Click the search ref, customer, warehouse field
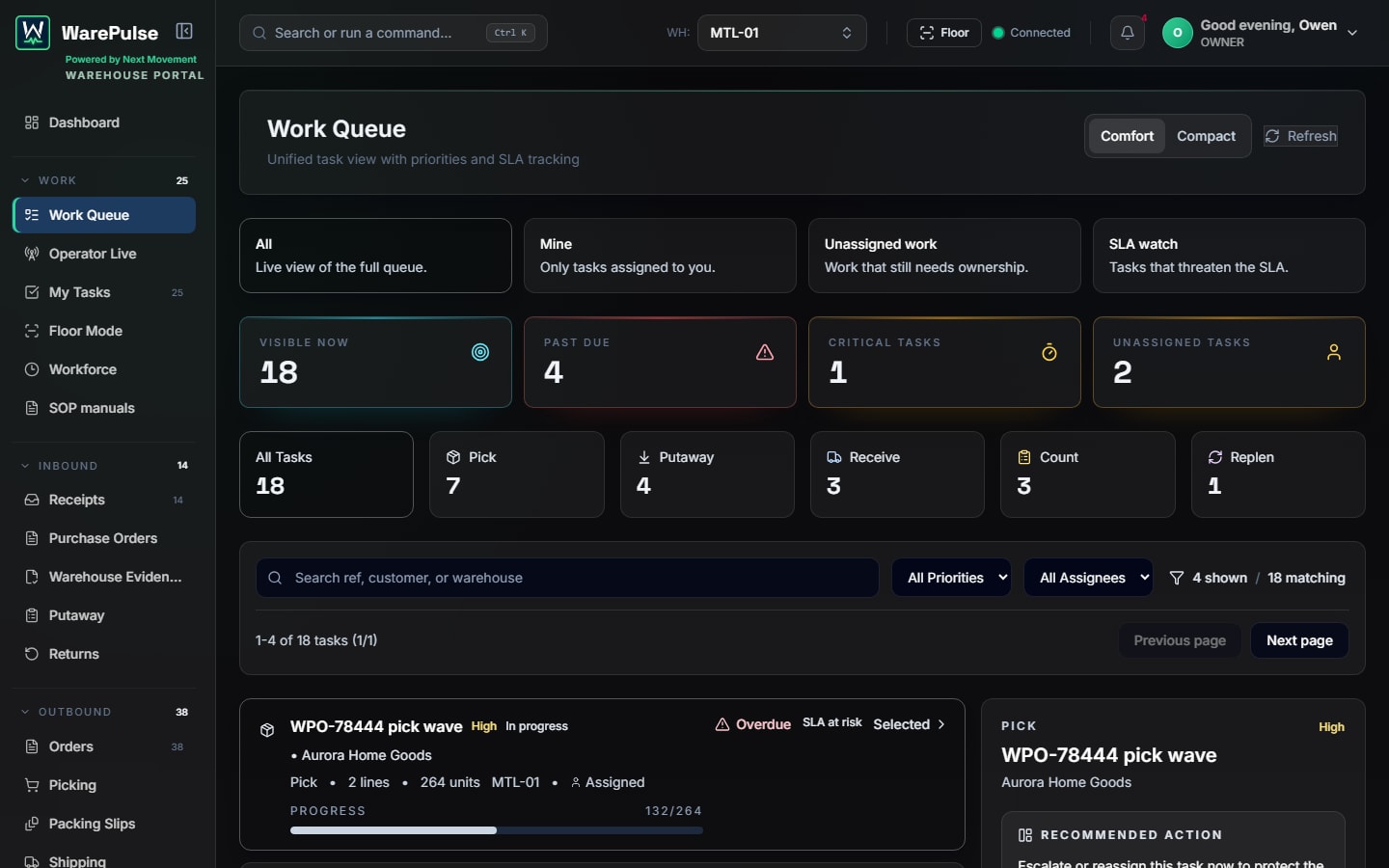The image size is (1389, 868). click(x=567, y=578)
